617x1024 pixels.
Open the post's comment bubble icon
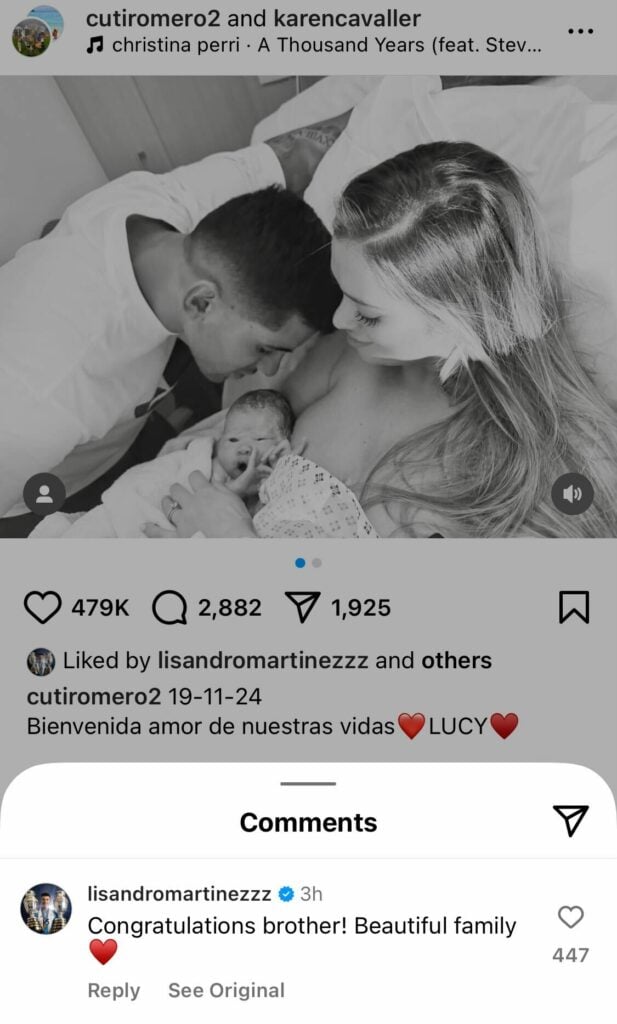point(170,608)
